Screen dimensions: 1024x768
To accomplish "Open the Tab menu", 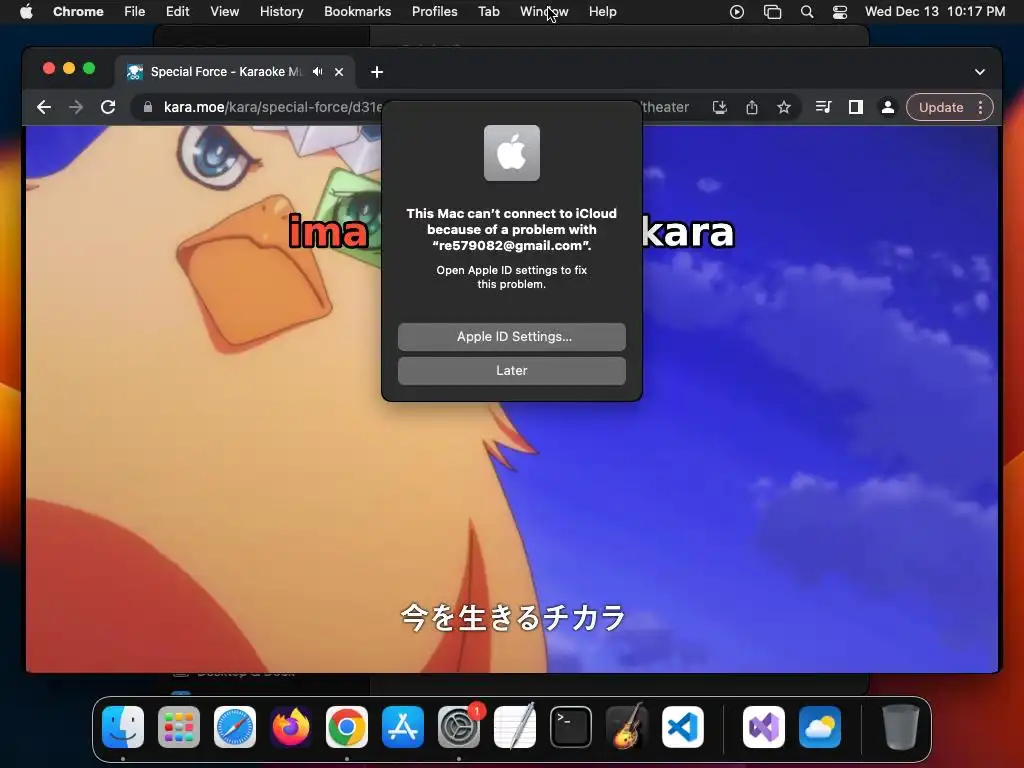I will [488, 12].
